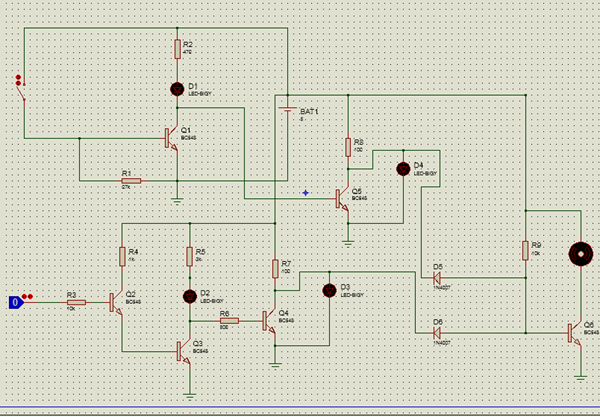The image size is (600, 417).
Task: Click the motor component symbol
Action: pyautogui.click(x=581, y=254)
